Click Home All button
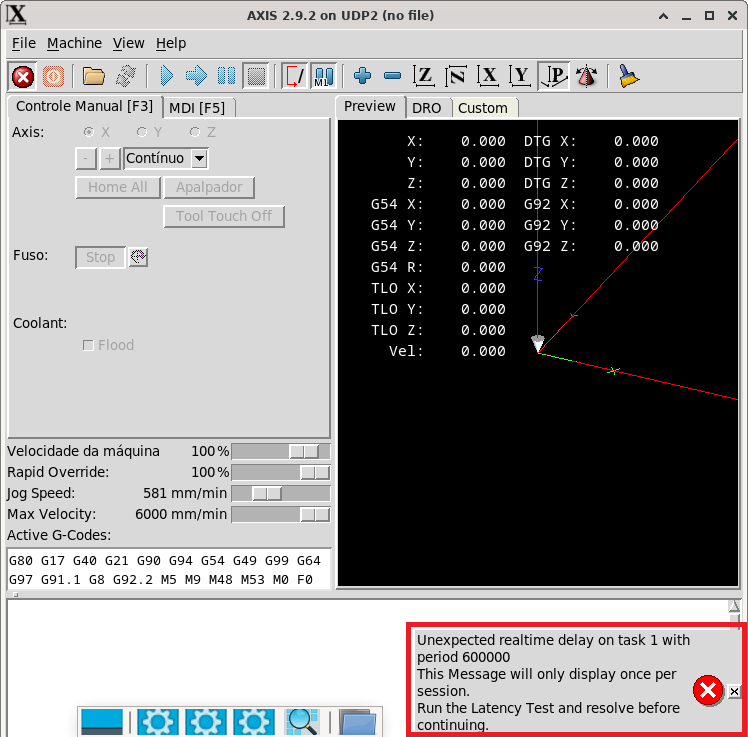Screen dimensions: 748x737 pyautogui.click(x=118, y=187)
